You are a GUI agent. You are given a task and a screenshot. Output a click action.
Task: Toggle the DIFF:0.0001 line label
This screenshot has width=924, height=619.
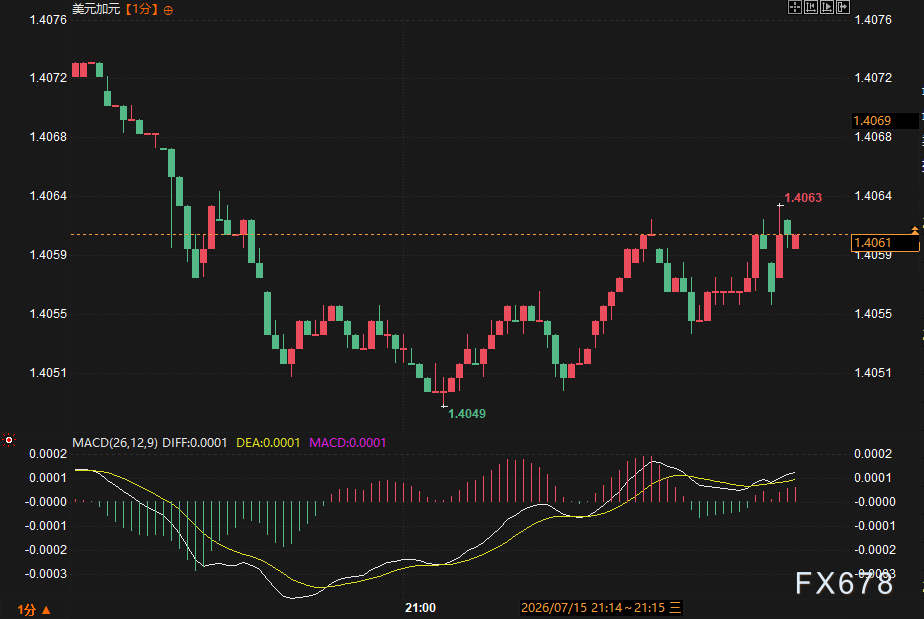194,443
